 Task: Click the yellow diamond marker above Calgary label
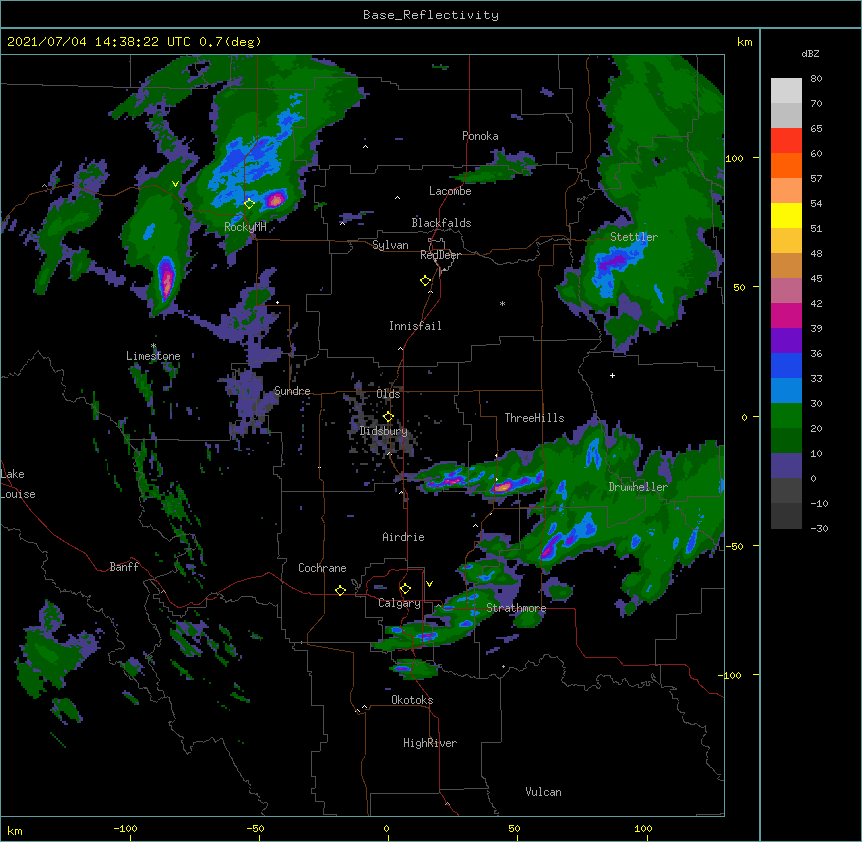(405, 589)
